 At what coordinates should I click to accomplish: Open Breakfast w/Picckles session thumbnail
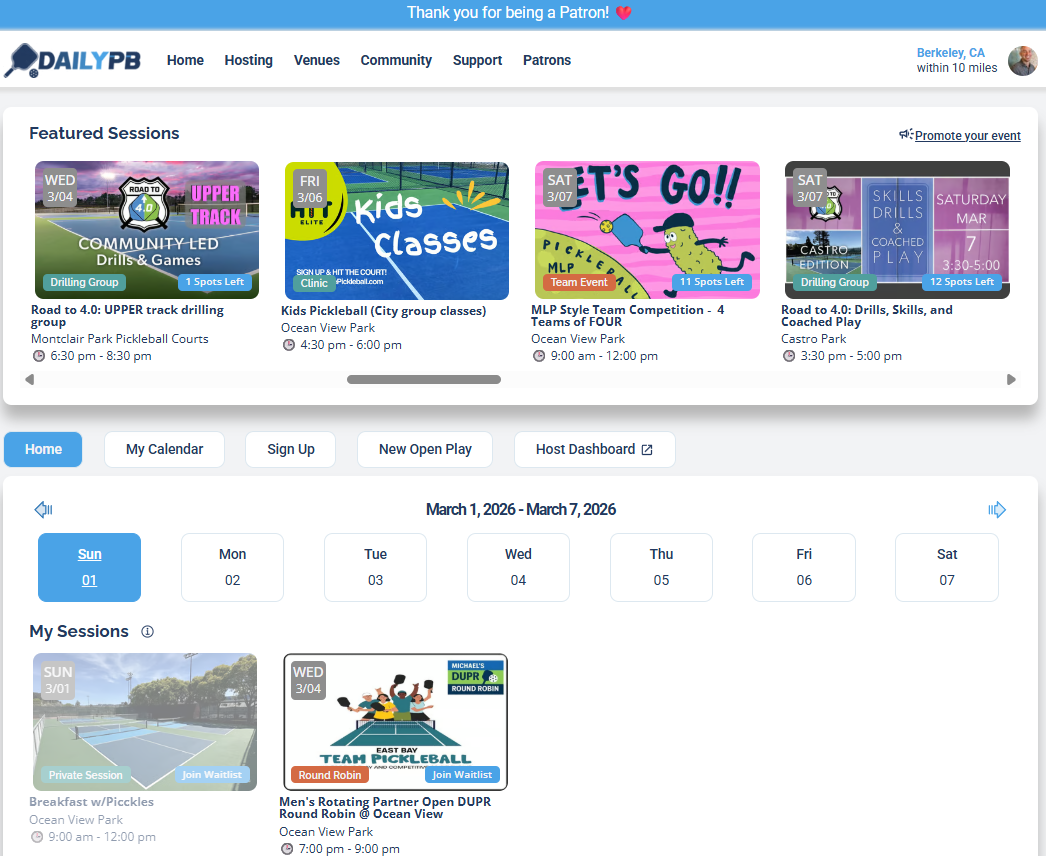coord(145,722)
